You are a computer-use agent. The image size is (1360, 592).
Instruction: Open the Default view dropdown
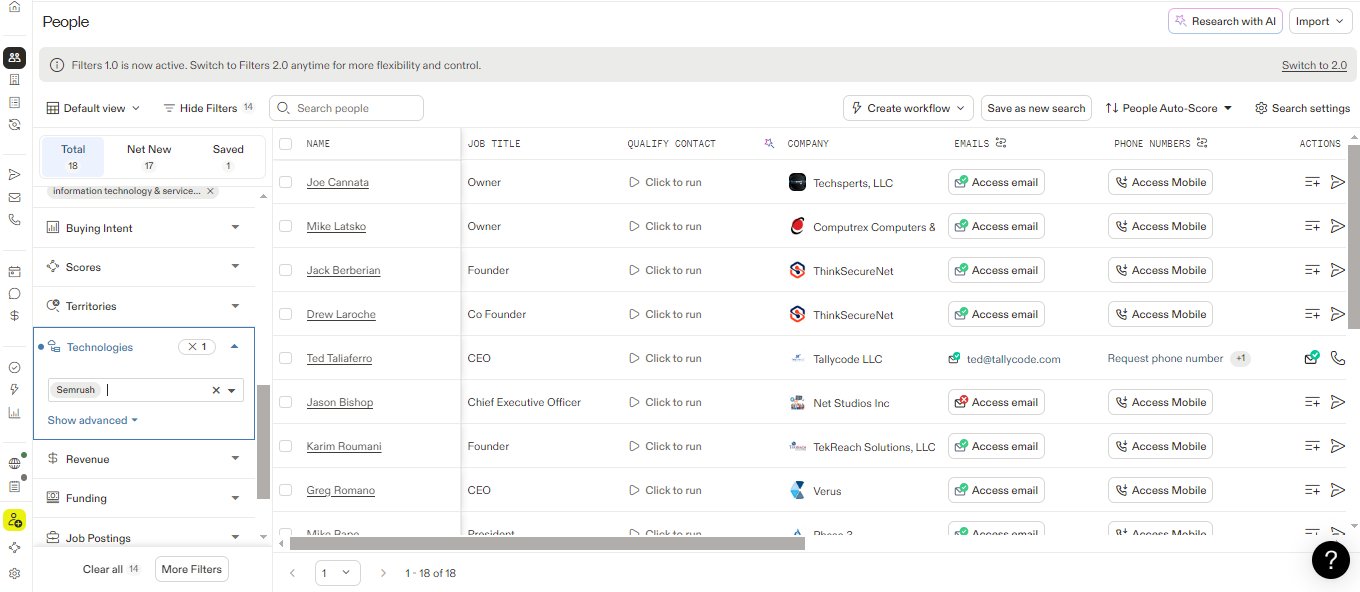(x=94, y=108)
